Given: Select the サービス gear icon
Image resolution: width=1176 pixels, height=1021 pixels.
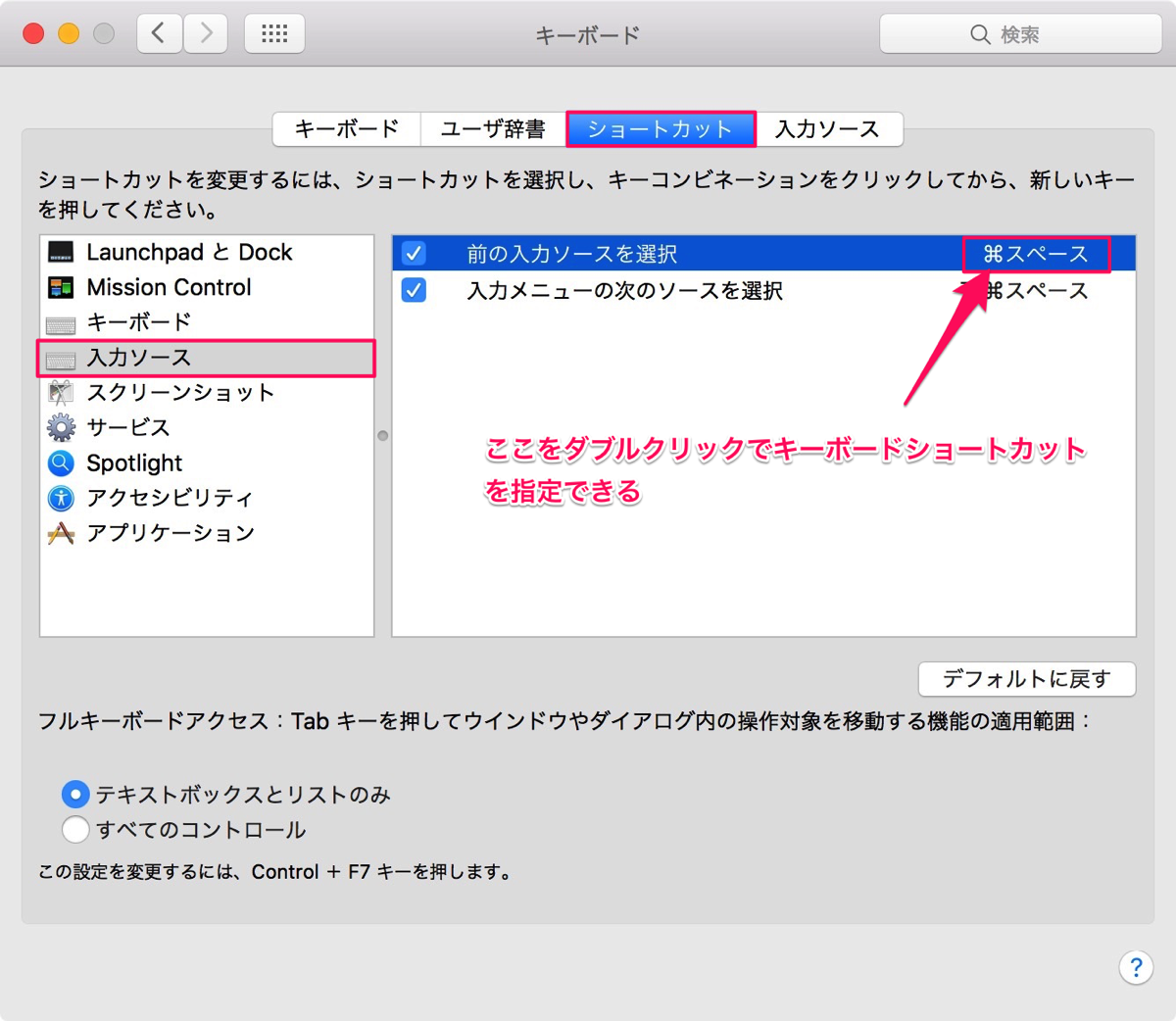Looking at the screenshot, I should (61, 427).
